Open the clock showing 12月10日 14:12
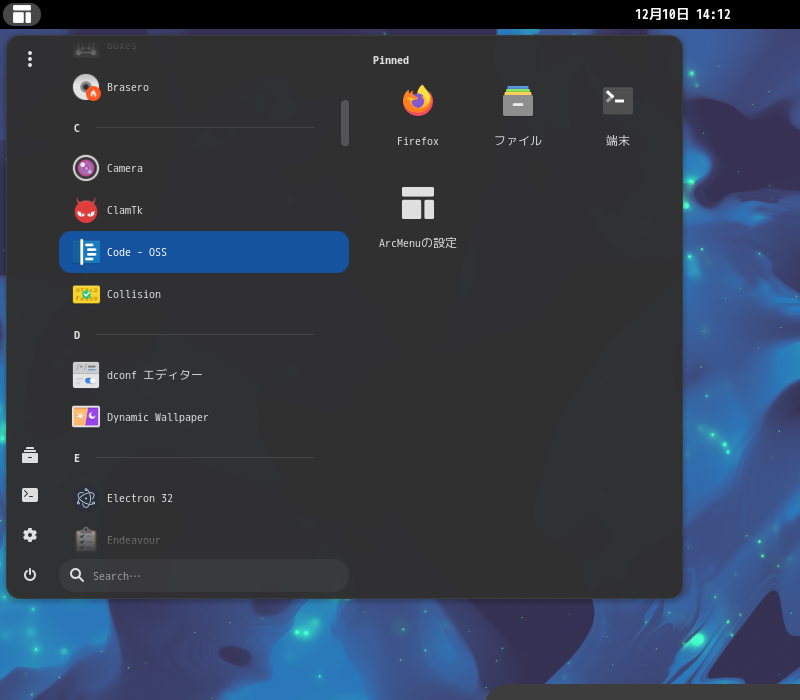Image resolution: width=800 pixels, height=700 pixels. pos(683,14)
